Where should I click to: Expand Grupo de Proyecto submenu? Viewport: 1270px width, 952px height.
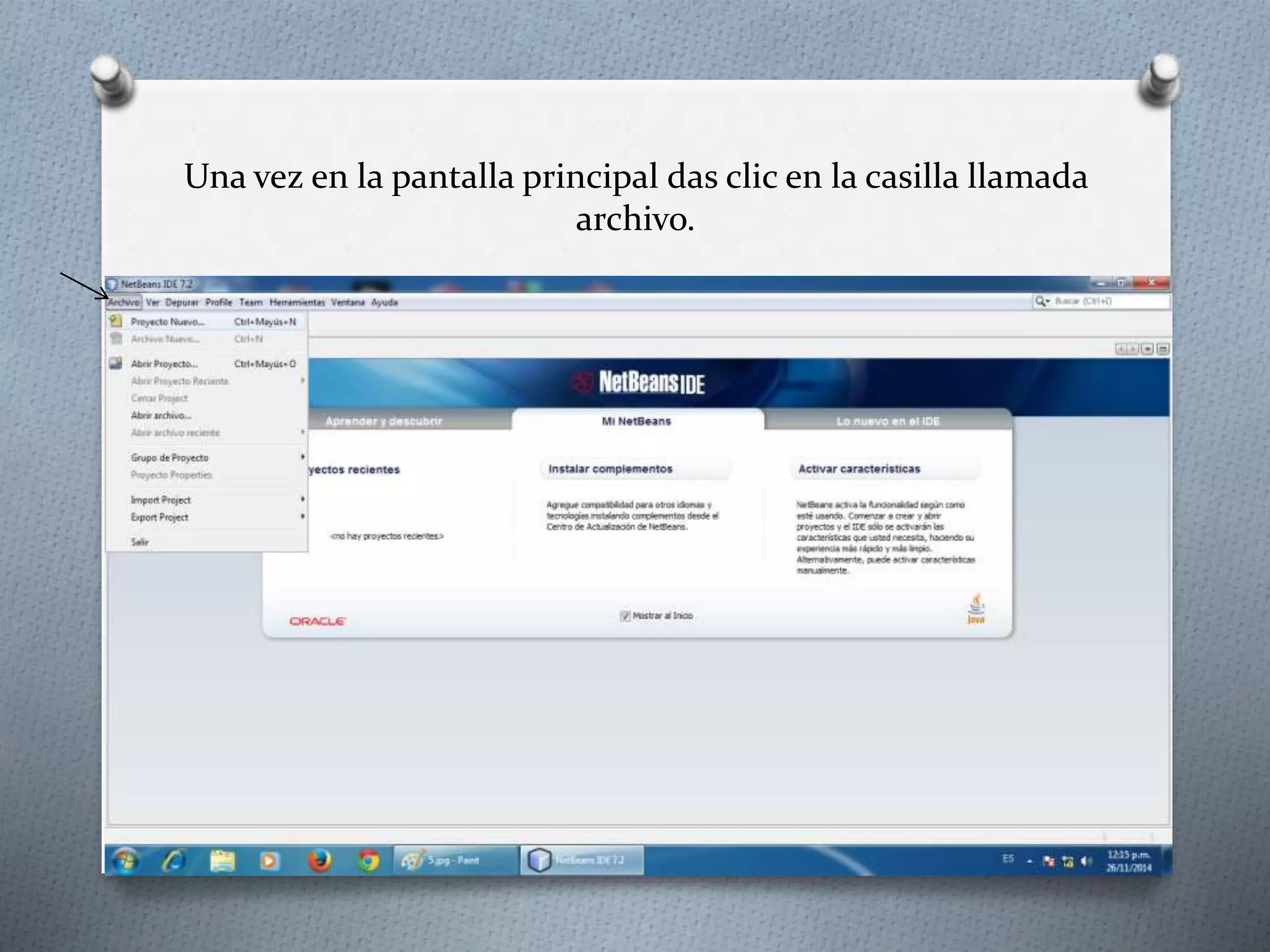(207, 457)
